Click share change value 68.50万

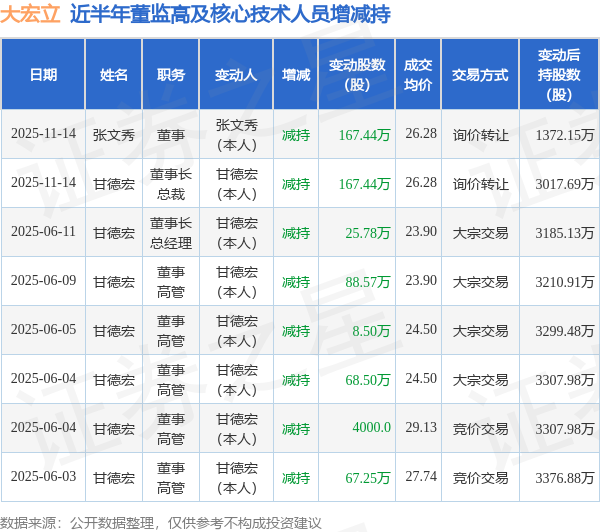(x=368, y=380)
